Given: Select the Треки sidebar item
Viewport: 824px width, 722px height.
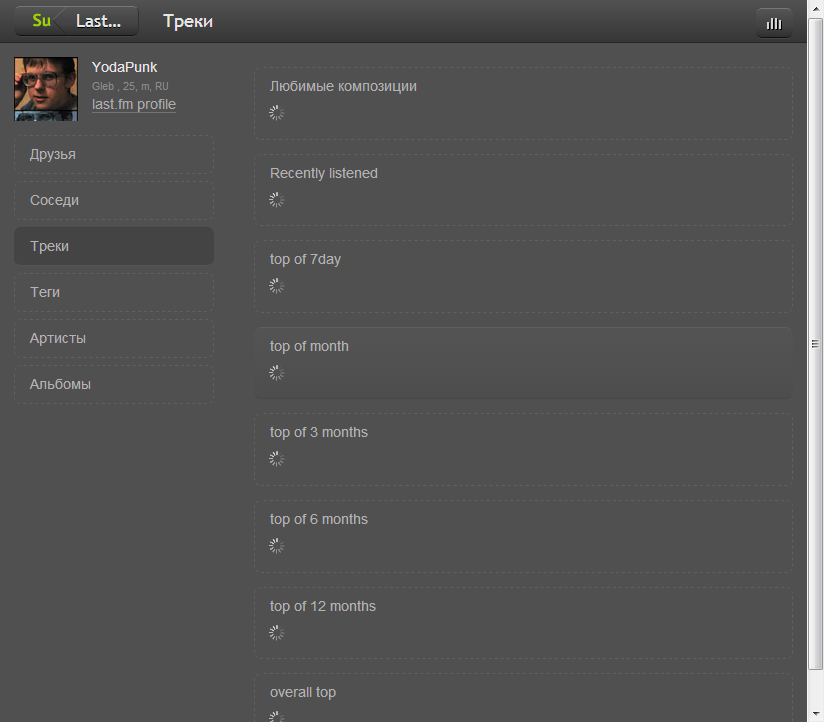Looking at the screenshot, I should click(114, 246).
